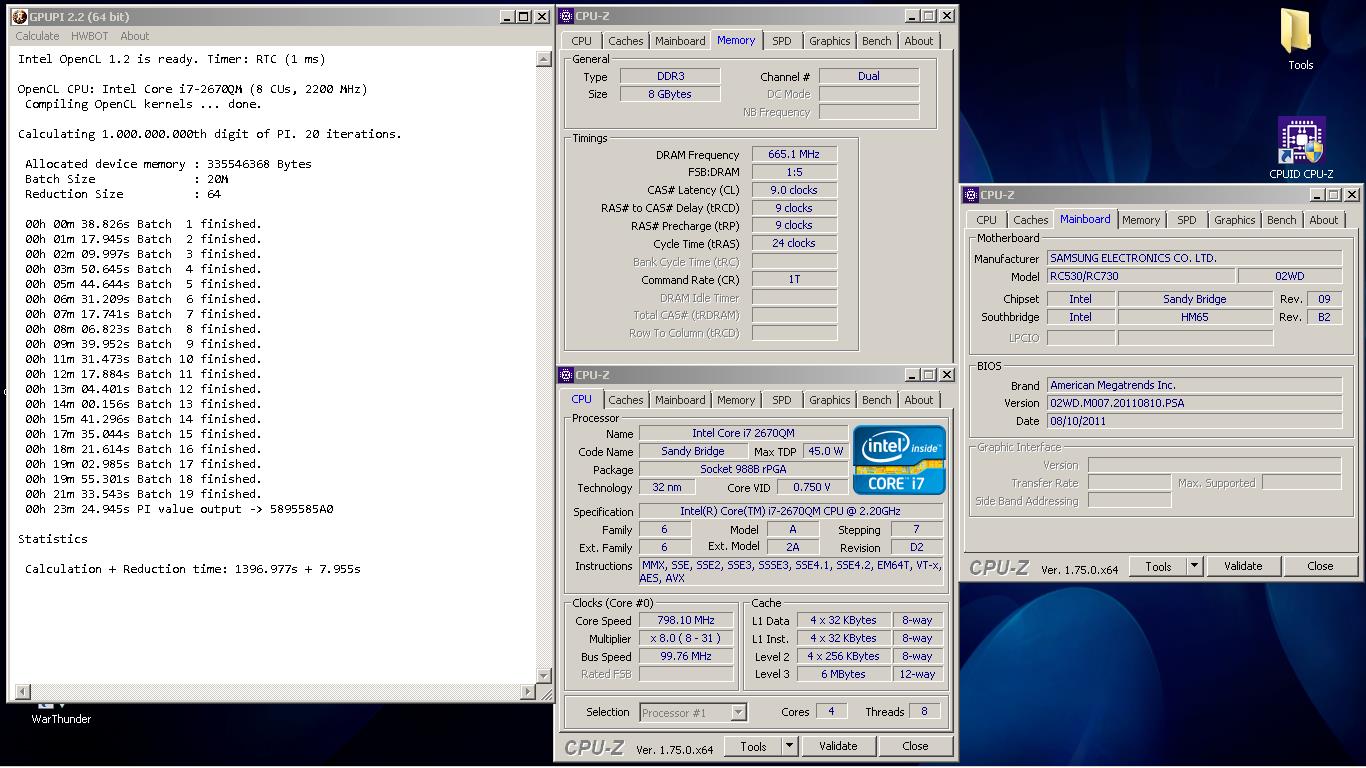Click the Manufacturer SAMSUNG ELECTRONICS field
Screen dimensions: 1366x768
tap(1194, 259)
